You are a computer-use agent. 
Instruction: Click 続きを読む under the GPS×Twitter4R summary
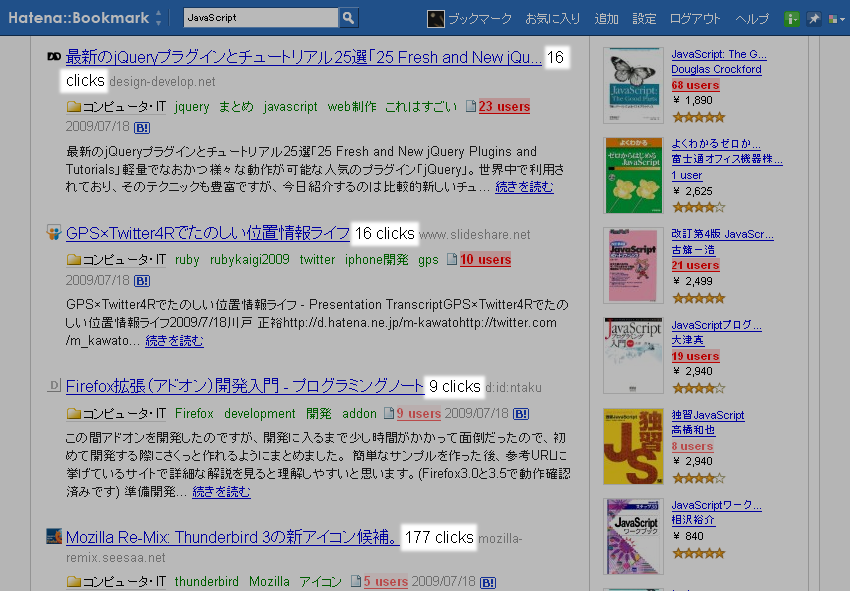175,341
